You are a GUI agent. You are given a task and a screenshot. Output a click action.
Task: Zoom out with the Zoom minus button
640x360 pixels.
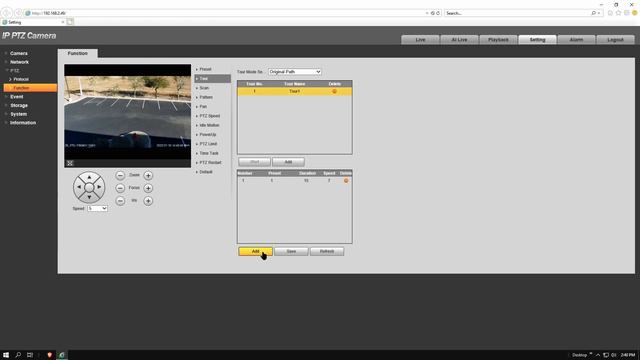coord(120,175)
